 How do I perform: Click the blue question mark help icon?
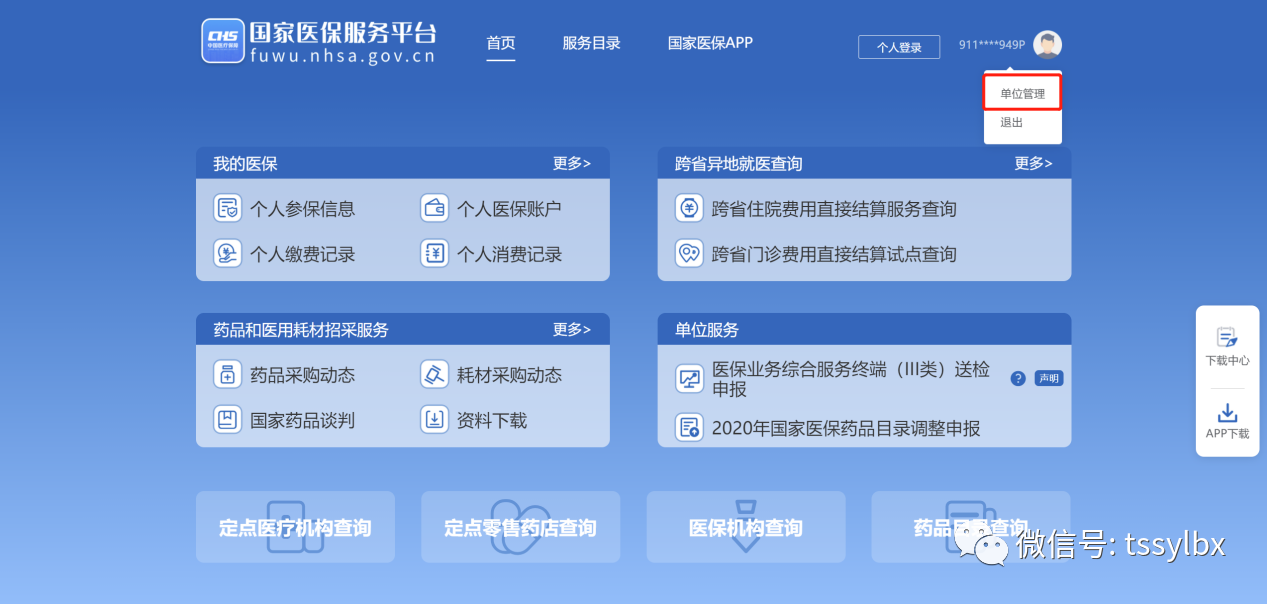tap(1018, 378)
